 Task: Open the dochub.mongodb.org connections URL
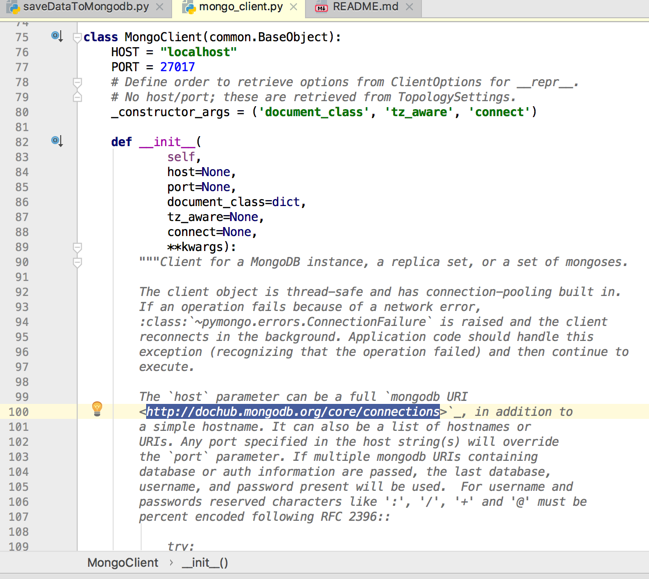(293, 412)
